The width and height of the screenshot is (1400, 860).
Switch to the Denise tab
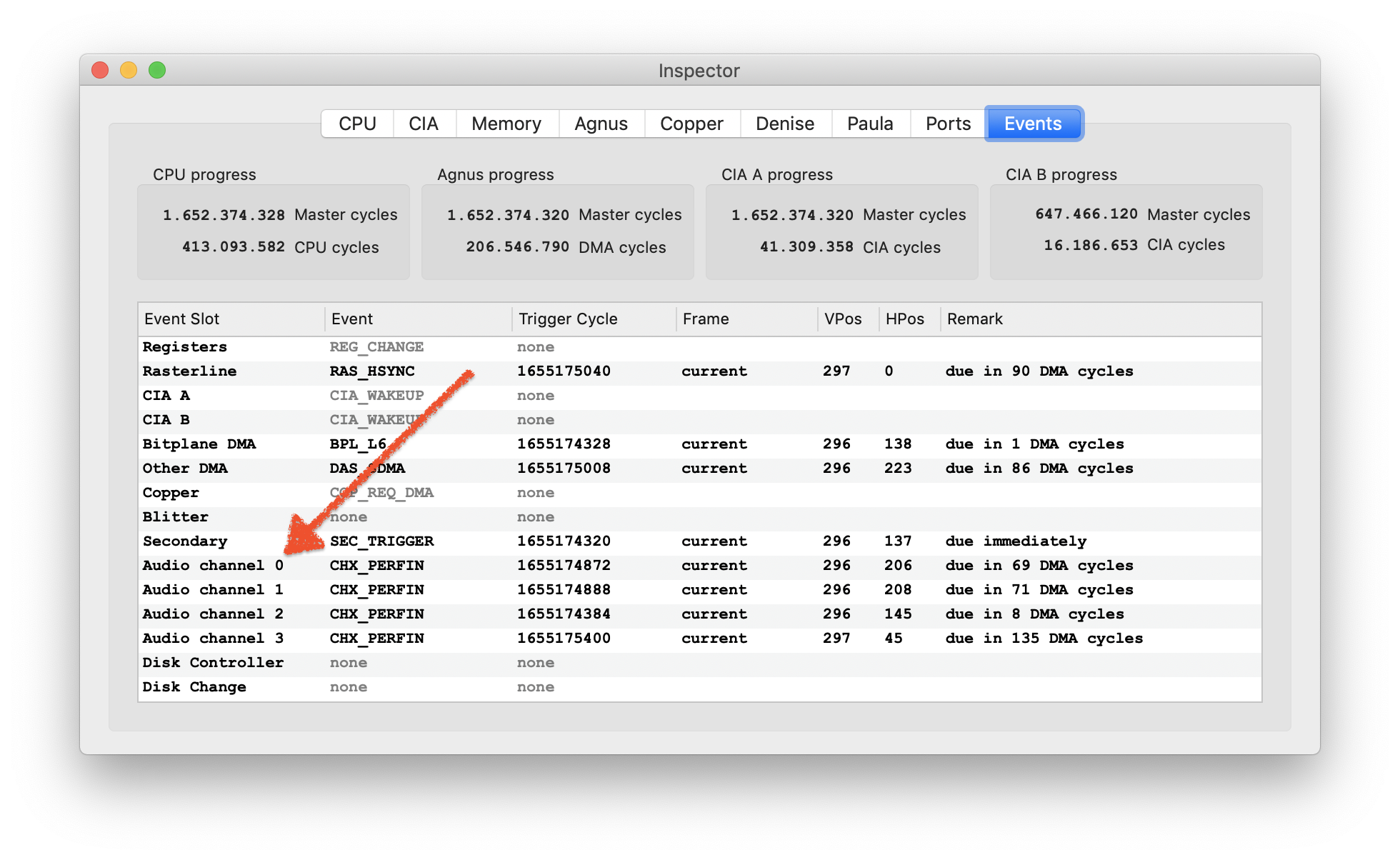[785, 124]
